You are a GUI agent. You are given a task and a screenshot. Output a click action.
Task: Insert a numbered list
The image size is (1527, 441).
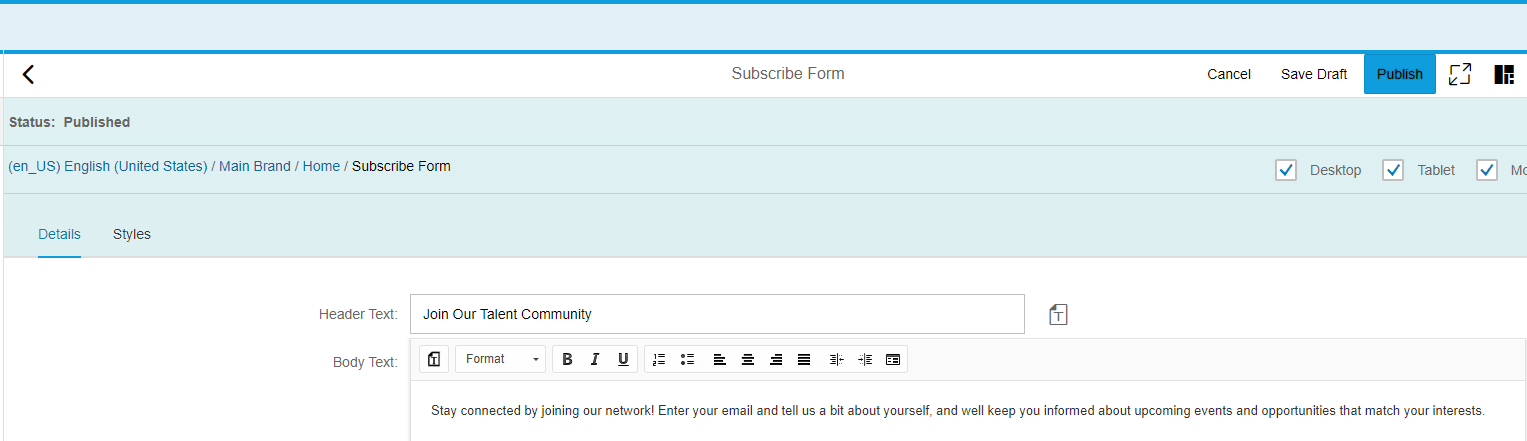658,359
